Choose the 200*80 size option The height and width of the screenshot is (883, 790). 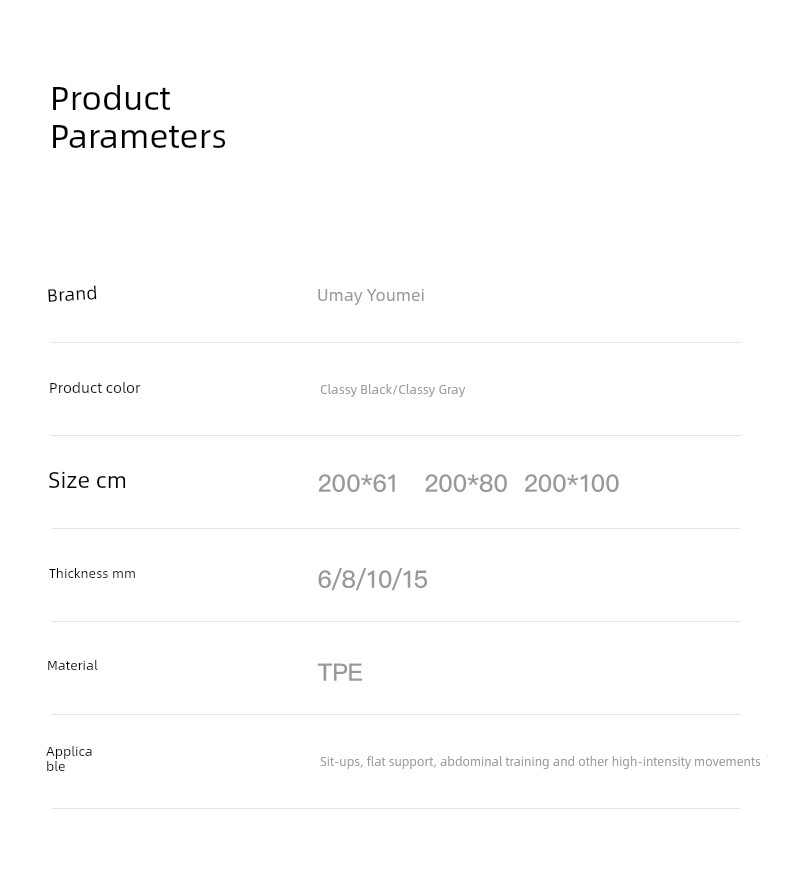tap(466, 483)
